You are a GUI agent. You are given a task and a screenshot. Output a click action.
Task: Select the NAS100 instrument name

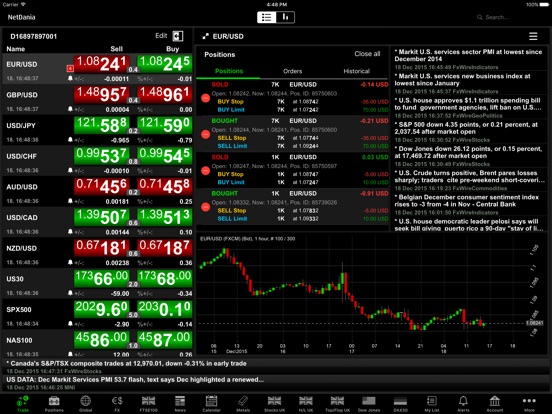tap(19, 340)
